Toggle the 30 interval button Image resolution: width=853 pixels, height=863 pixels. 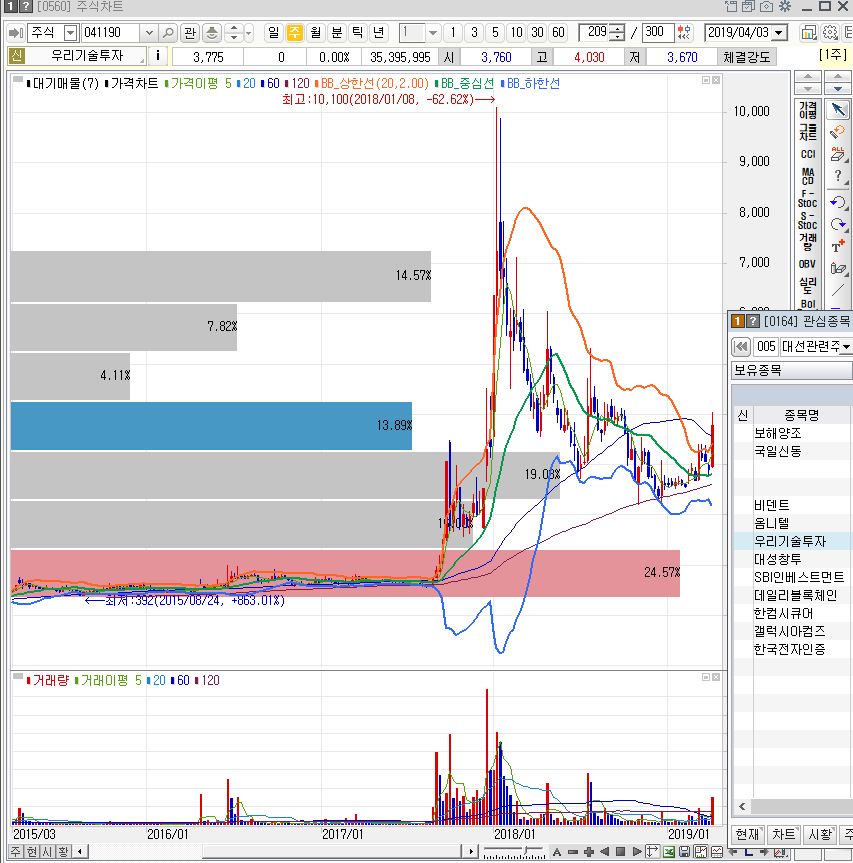click(537, 32)
